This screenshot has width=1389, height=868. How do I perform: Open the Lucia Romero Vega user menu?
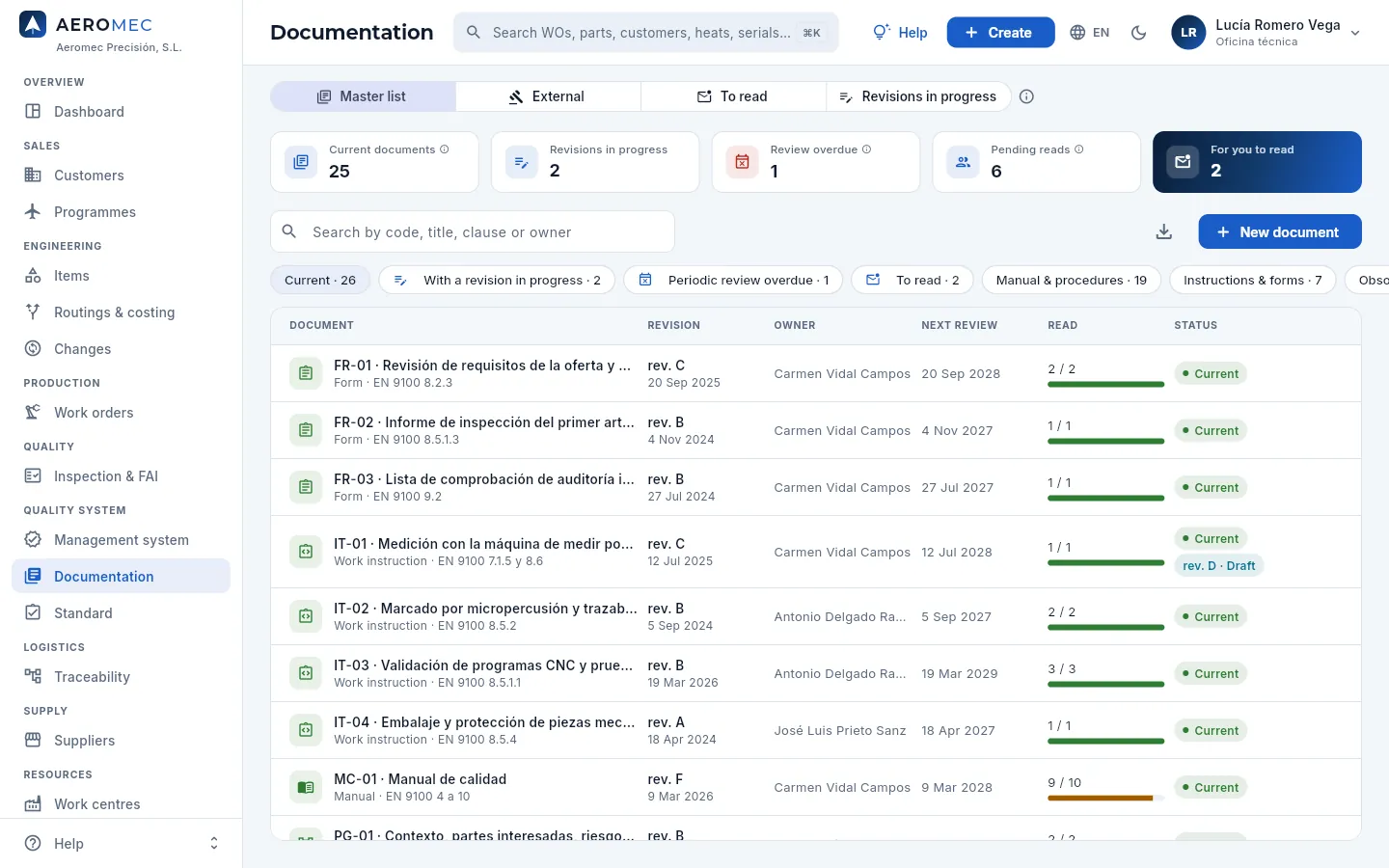click(1266, 33)
